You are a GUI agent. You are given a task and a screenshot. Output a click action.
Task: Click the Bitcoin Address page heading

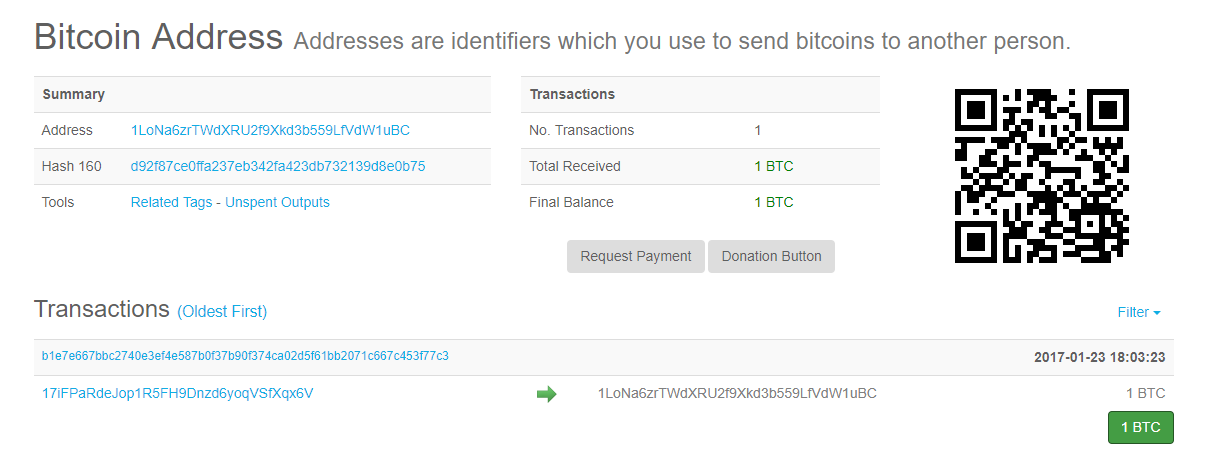tap(159, 37)
